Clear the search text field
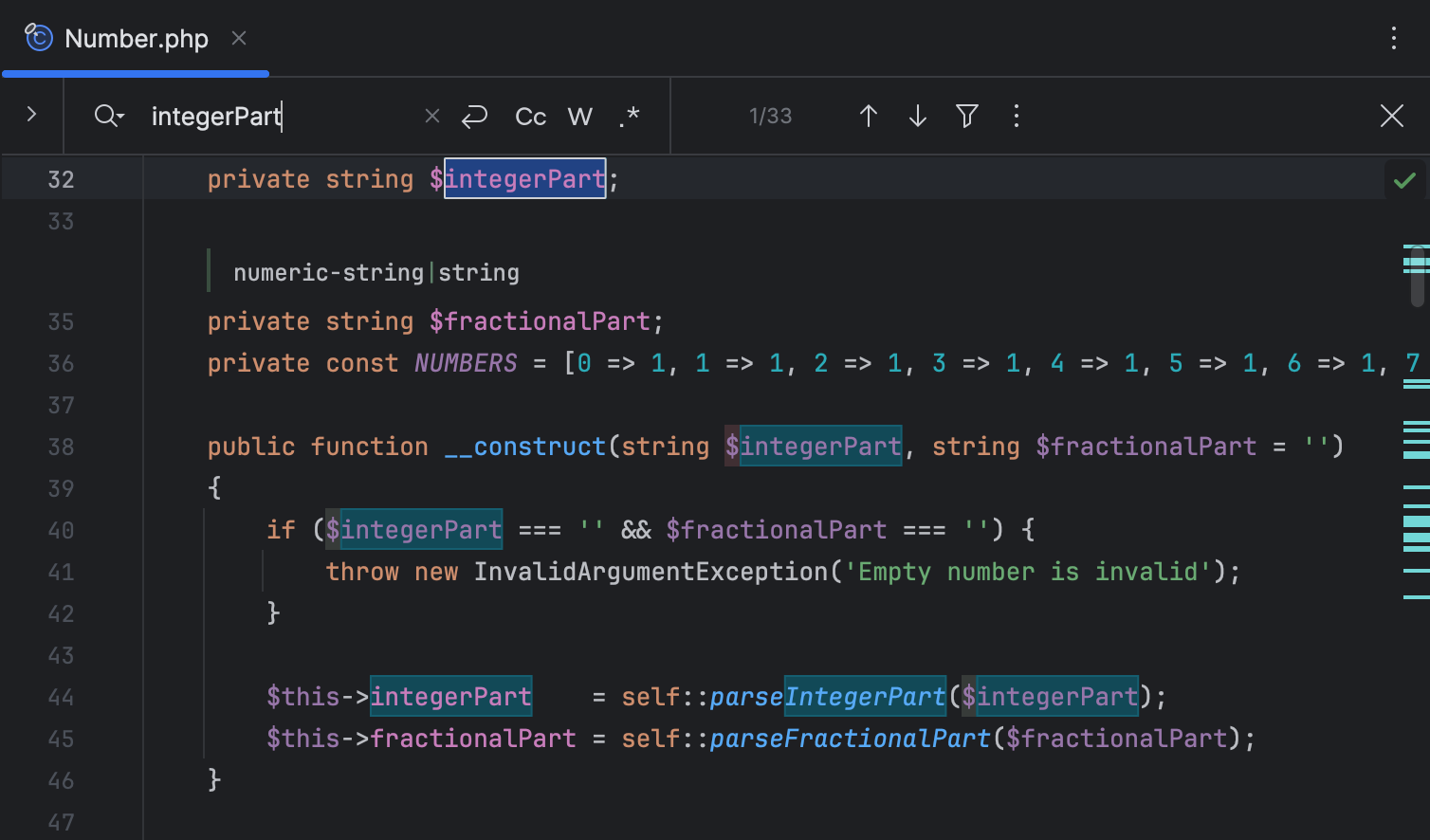Screen dimensions: 1430x840 pyautogui.click(x=432, y=116)
